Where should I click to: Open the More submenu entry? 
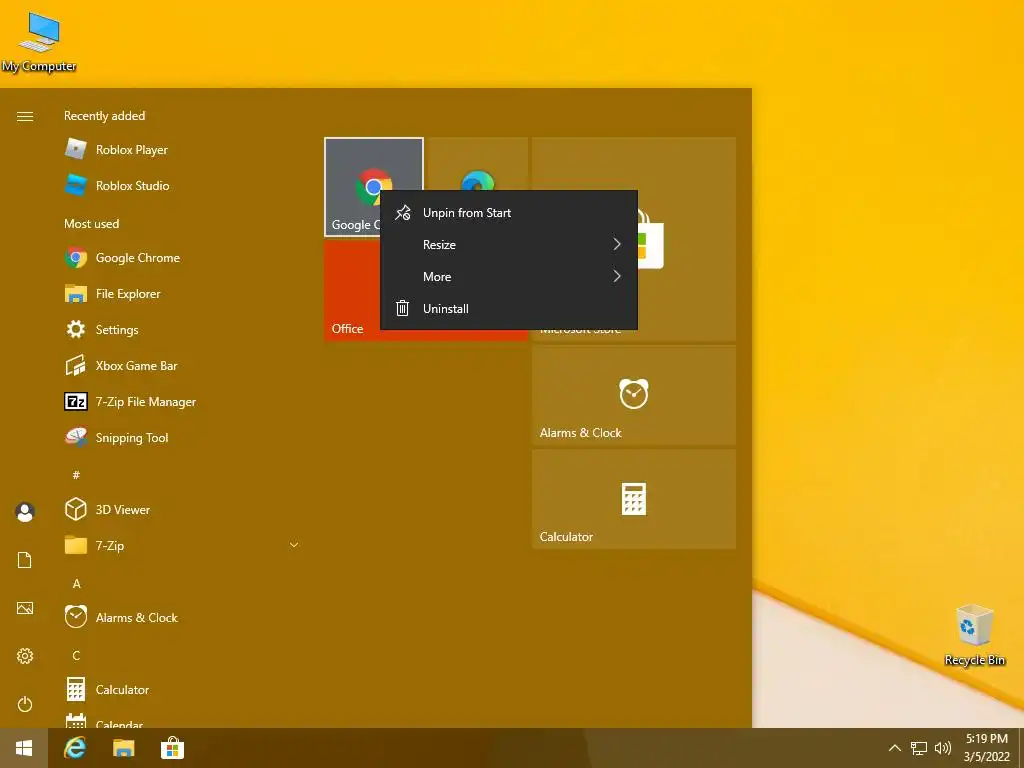(508, 277)
